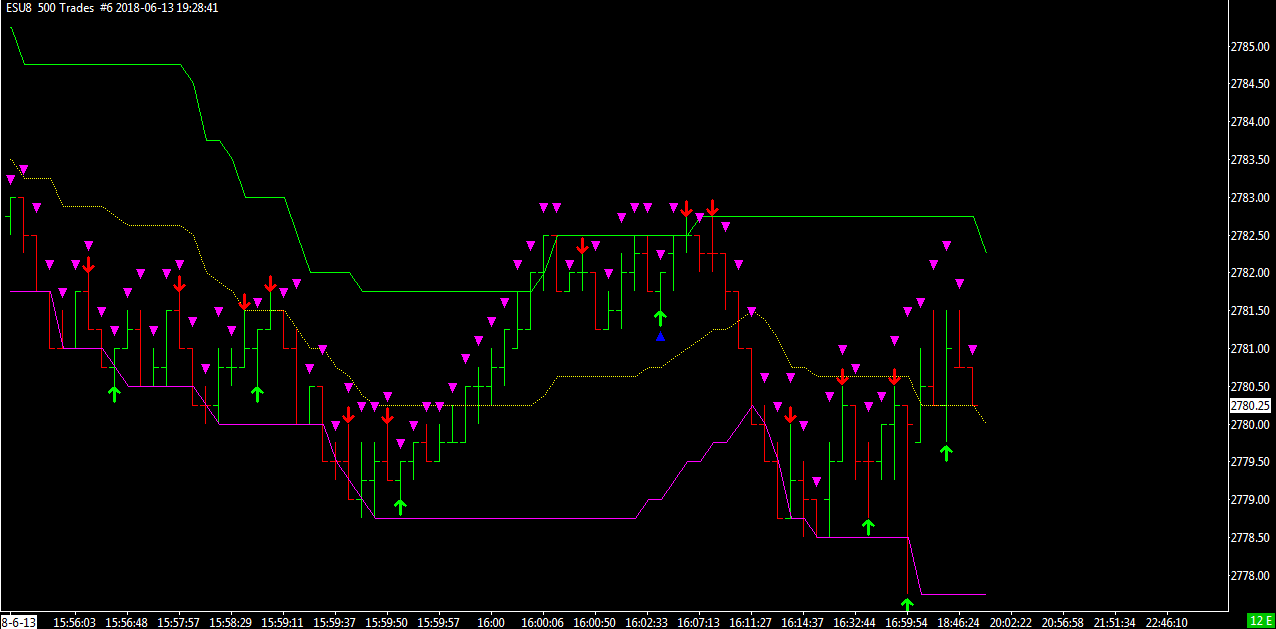This screenshot has width=1276, height=629.
Task: Click time axis label 15:59:57
Action: click(x=439, y=622)
